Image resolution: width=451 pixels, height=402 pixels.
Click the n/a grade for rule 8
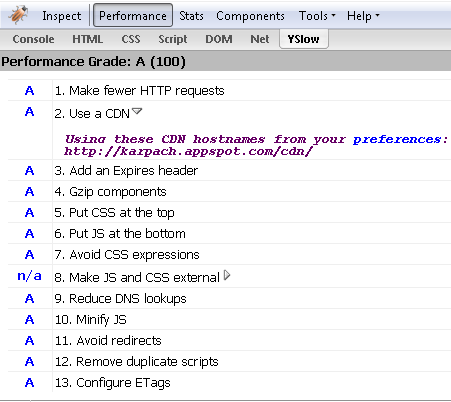29,276
